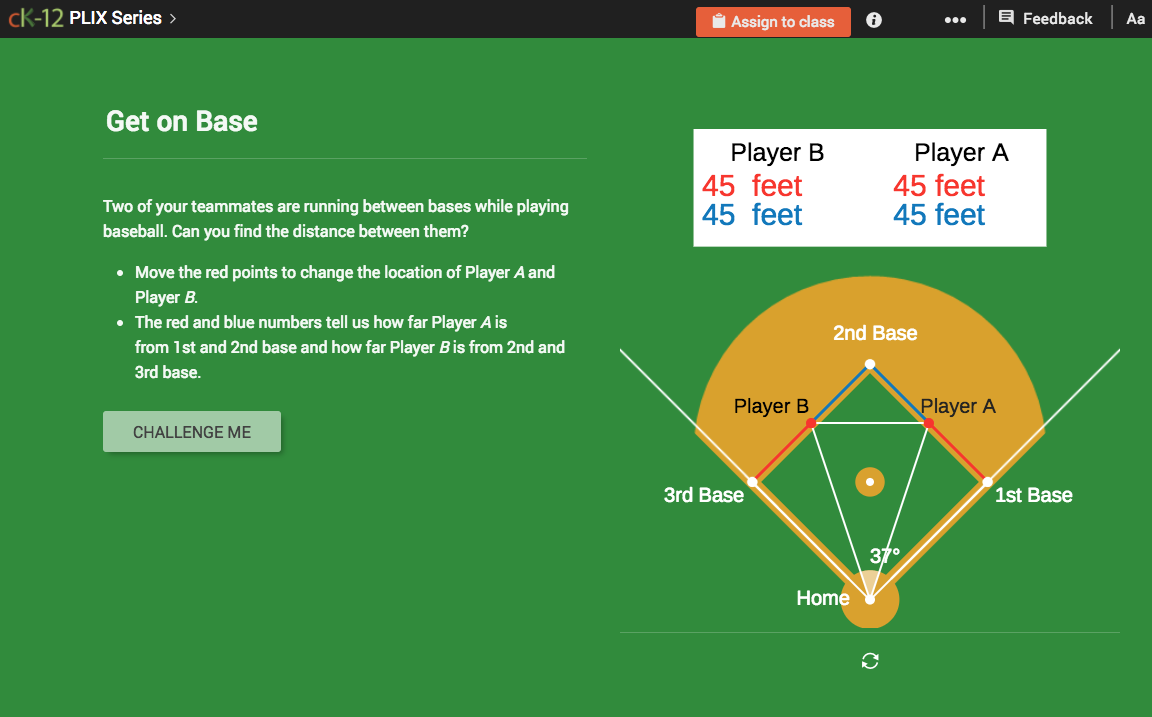Click the CK-12 logo
The image size is (1152, 717).
tap(37, 16)
